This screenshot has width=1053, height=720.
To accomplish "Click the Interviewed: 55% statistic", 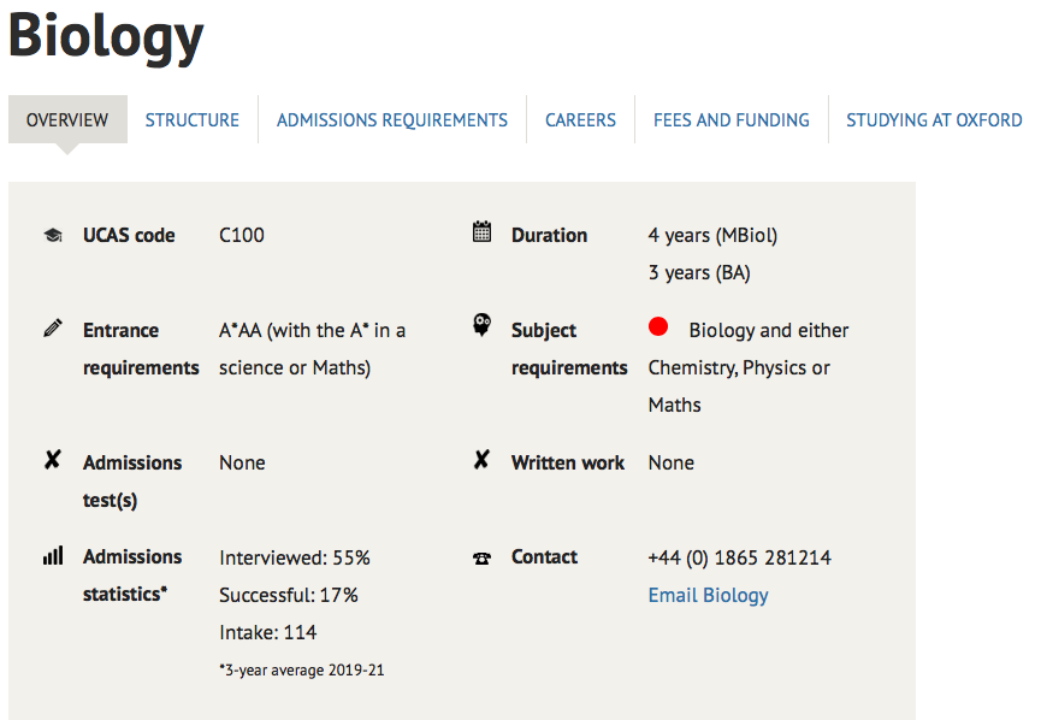I will tap(295, 557).
